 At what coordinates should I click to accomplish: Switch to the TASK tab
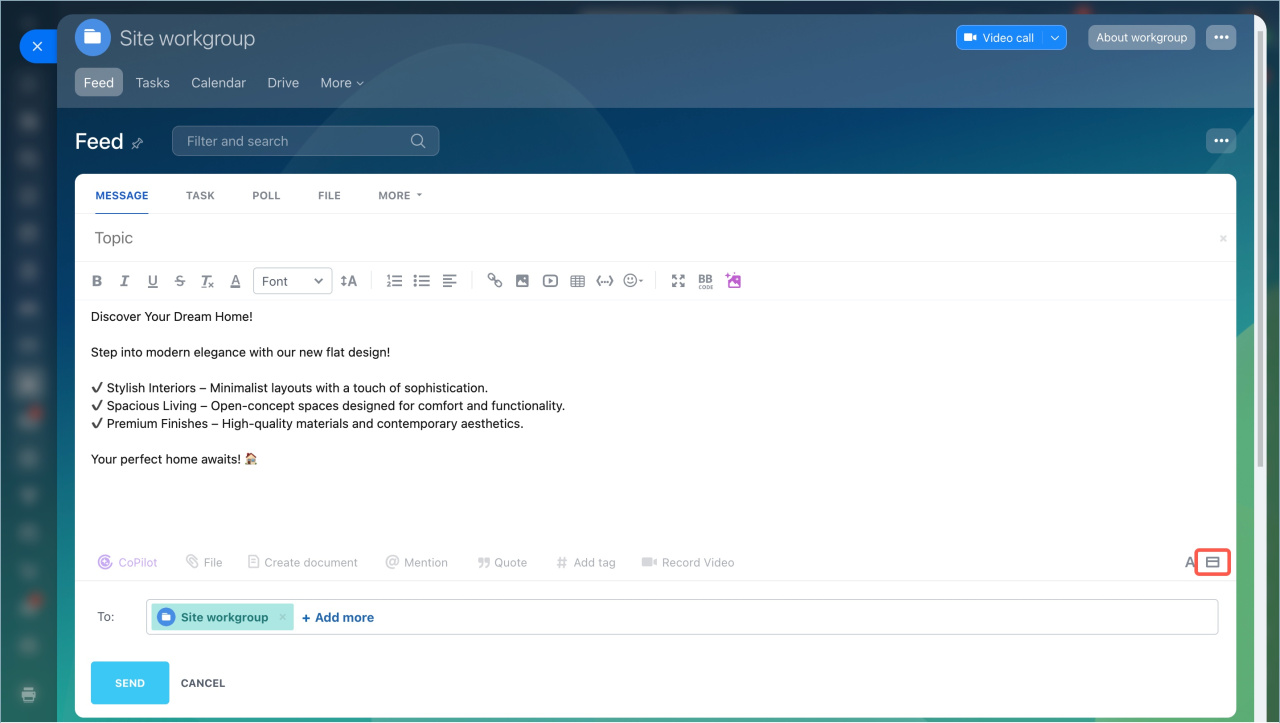click(200, 195)
